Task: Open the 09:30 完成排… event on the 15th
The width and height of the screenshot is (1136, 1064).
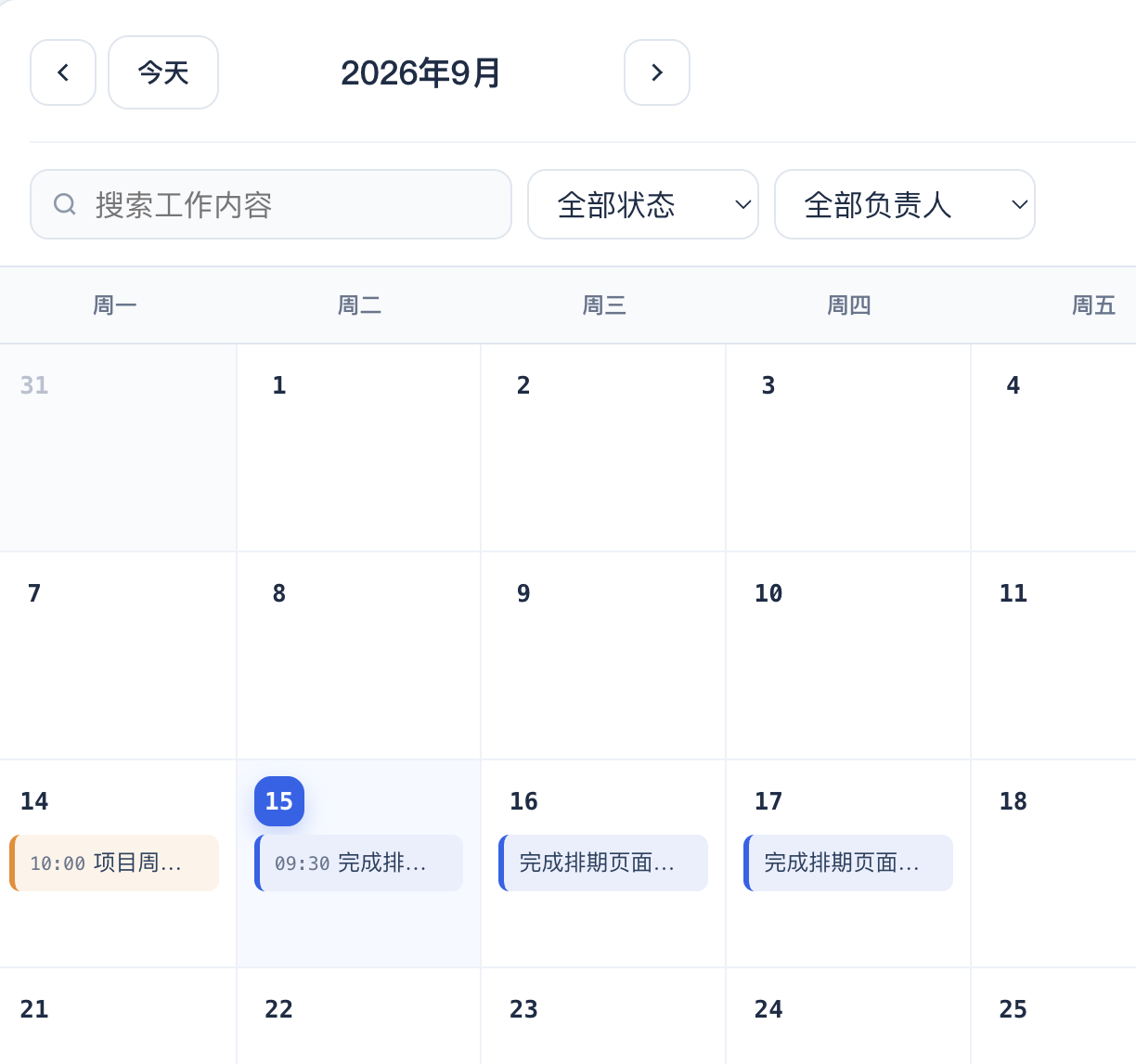Action: (358, 863)
